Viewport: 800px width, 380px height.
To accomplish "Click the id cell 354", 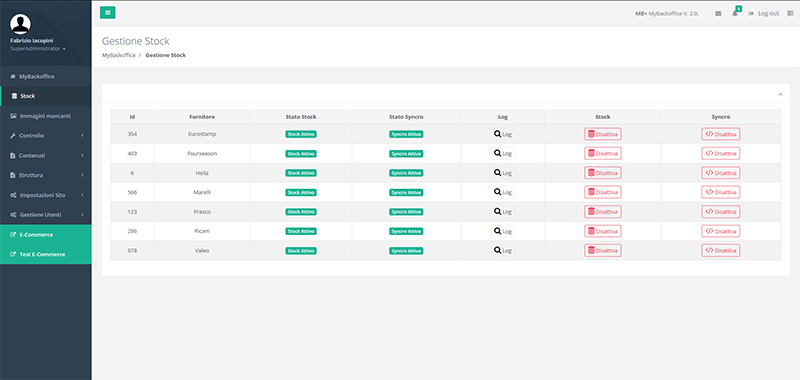I will tap(132, 134).
